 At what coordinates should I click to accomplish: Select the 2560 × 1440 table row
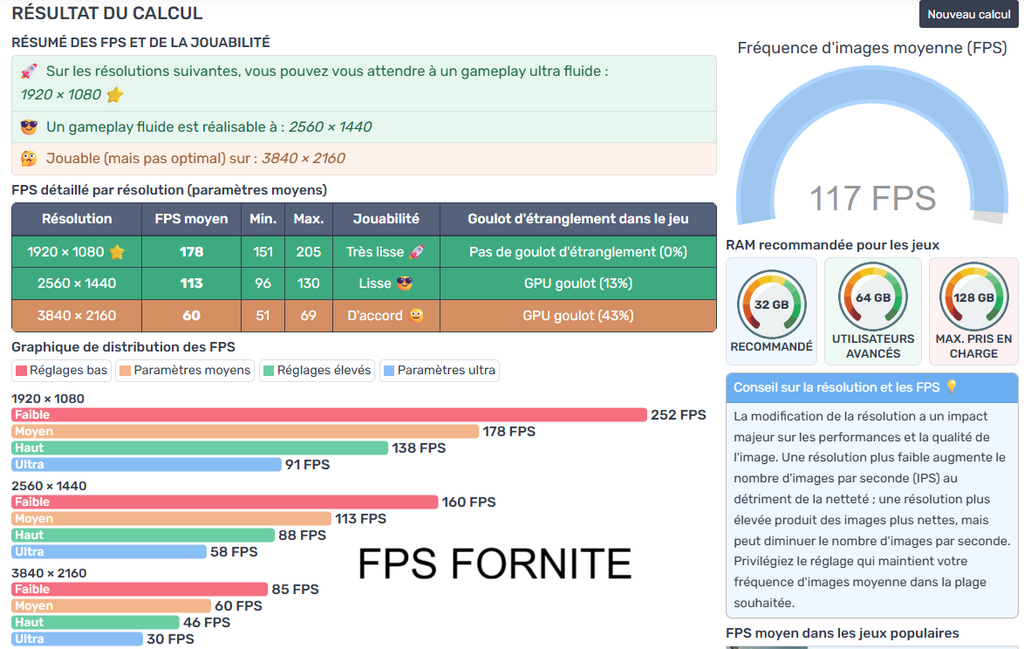coord(363,283)
